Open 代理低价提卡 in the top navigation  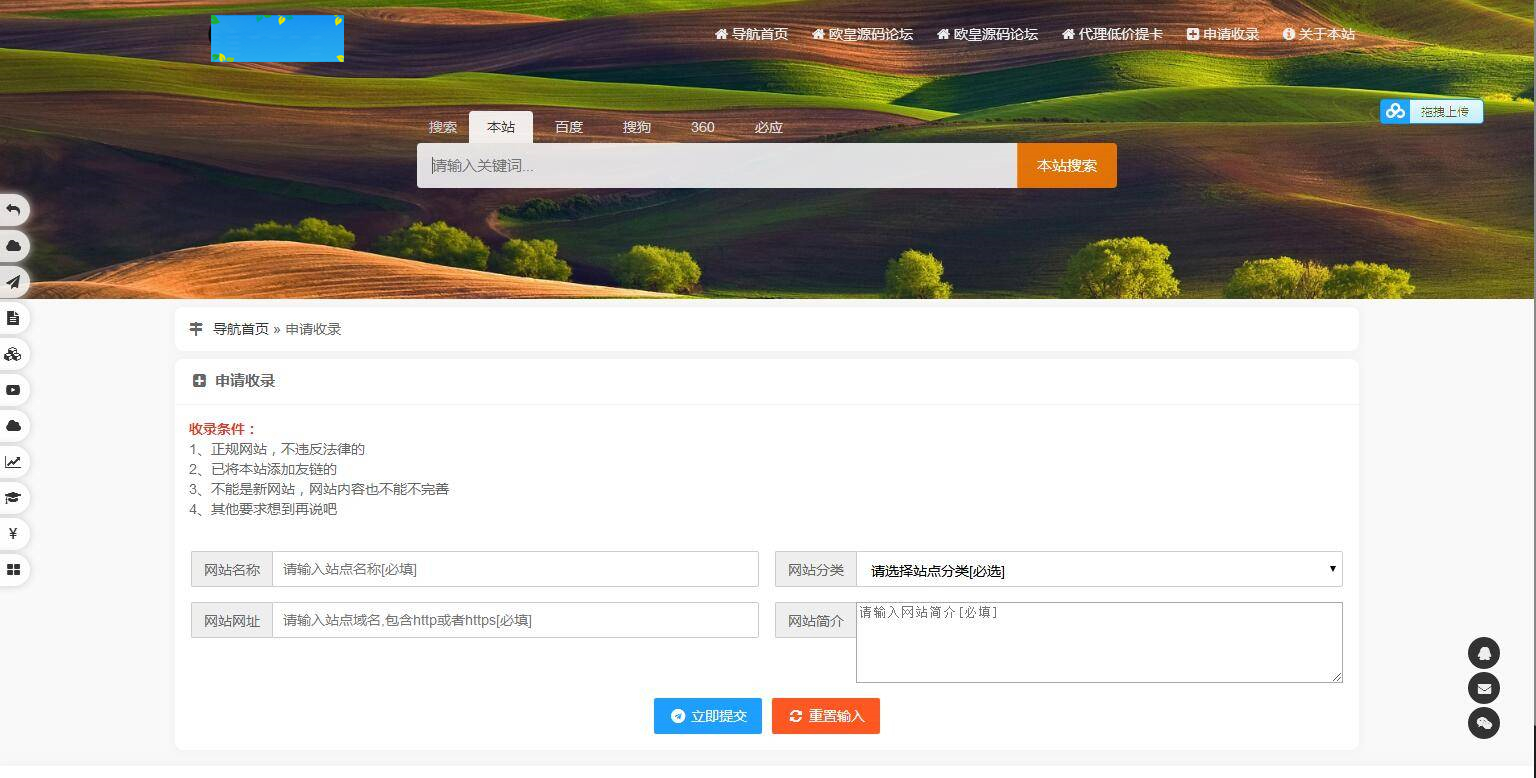[1112, 33]
